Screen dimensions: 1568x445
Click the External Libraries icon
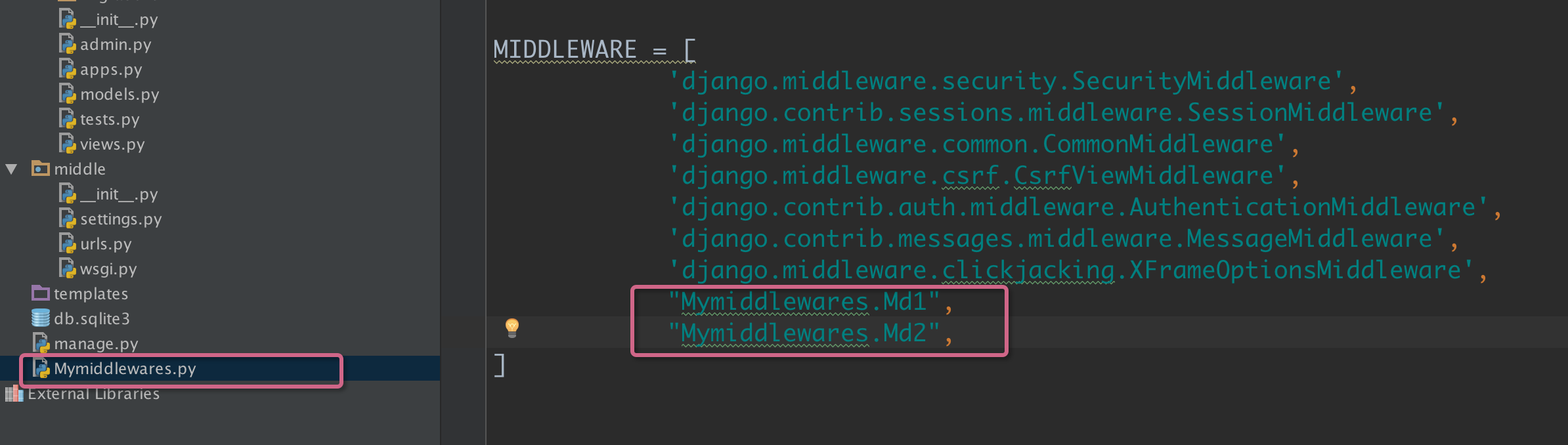point(14,393)
